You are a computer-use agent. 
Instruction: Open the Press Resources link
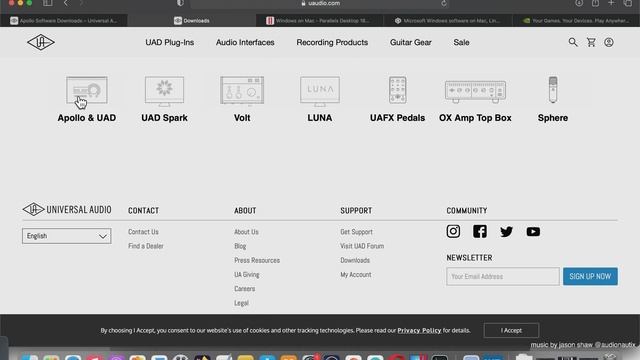click(257, 260)
